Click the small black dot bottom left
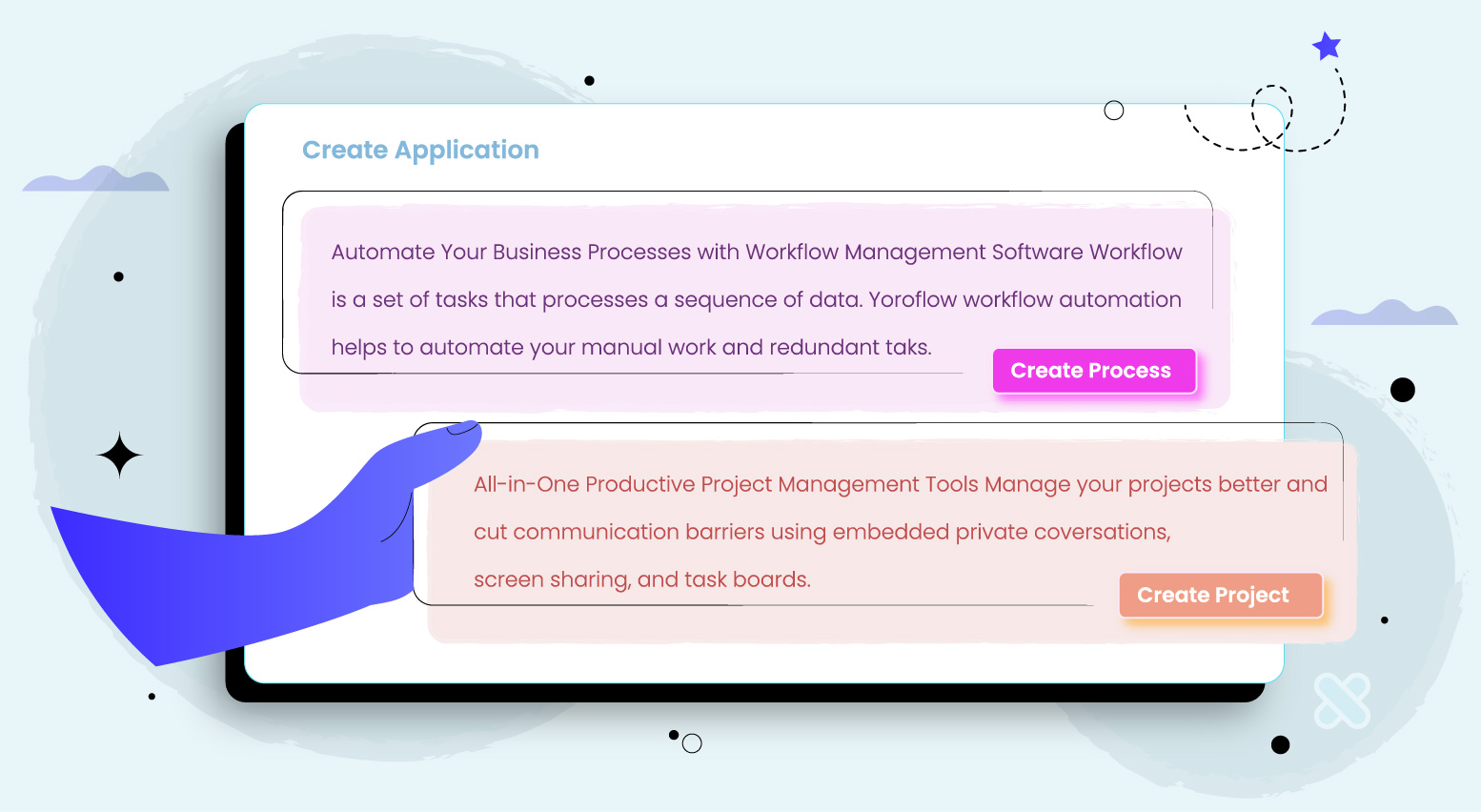1481x812 pixels. (150, 695)
